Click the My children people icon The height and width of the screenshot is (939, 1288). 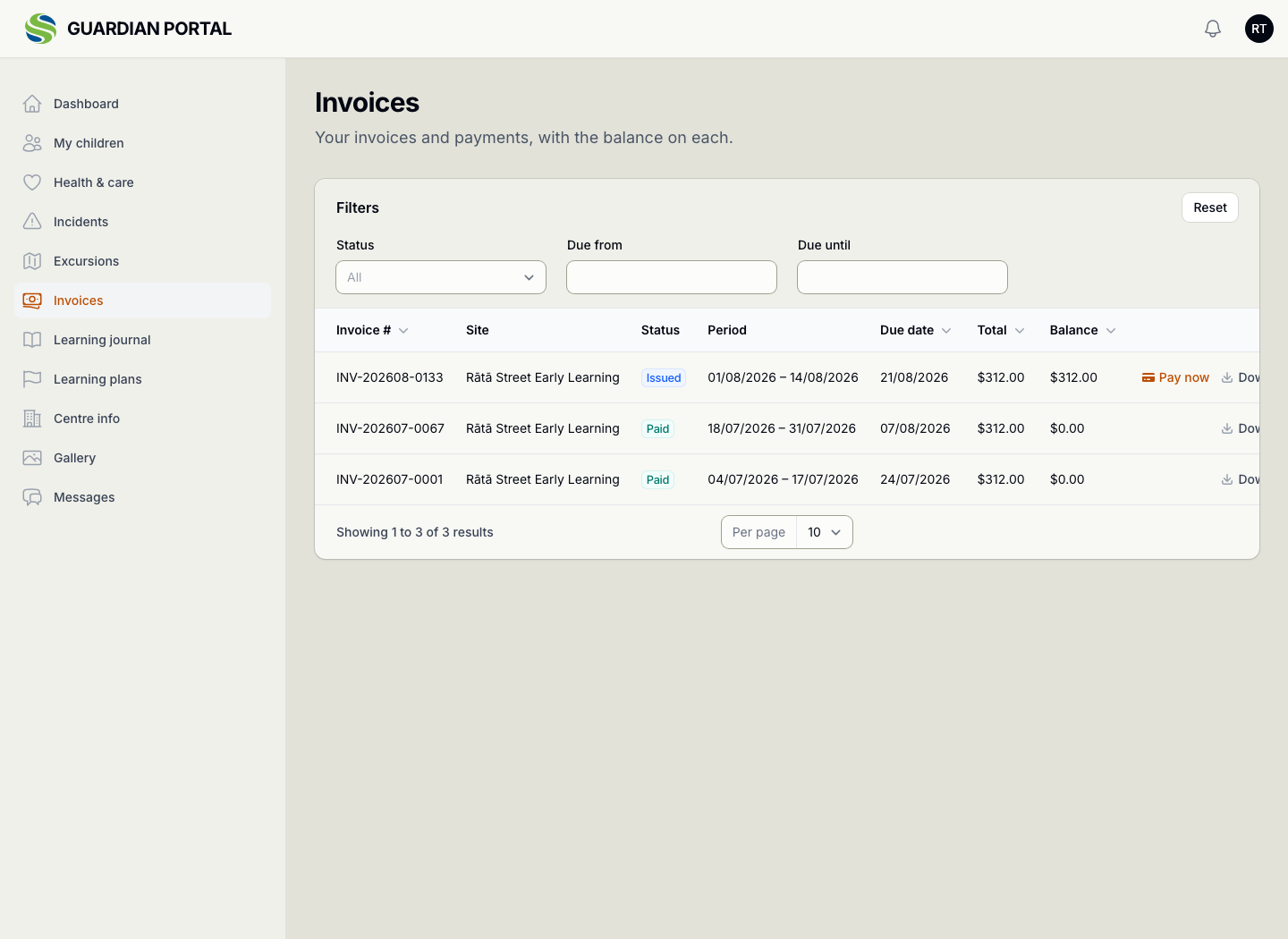pyautogui.click(x=32, y=143)
